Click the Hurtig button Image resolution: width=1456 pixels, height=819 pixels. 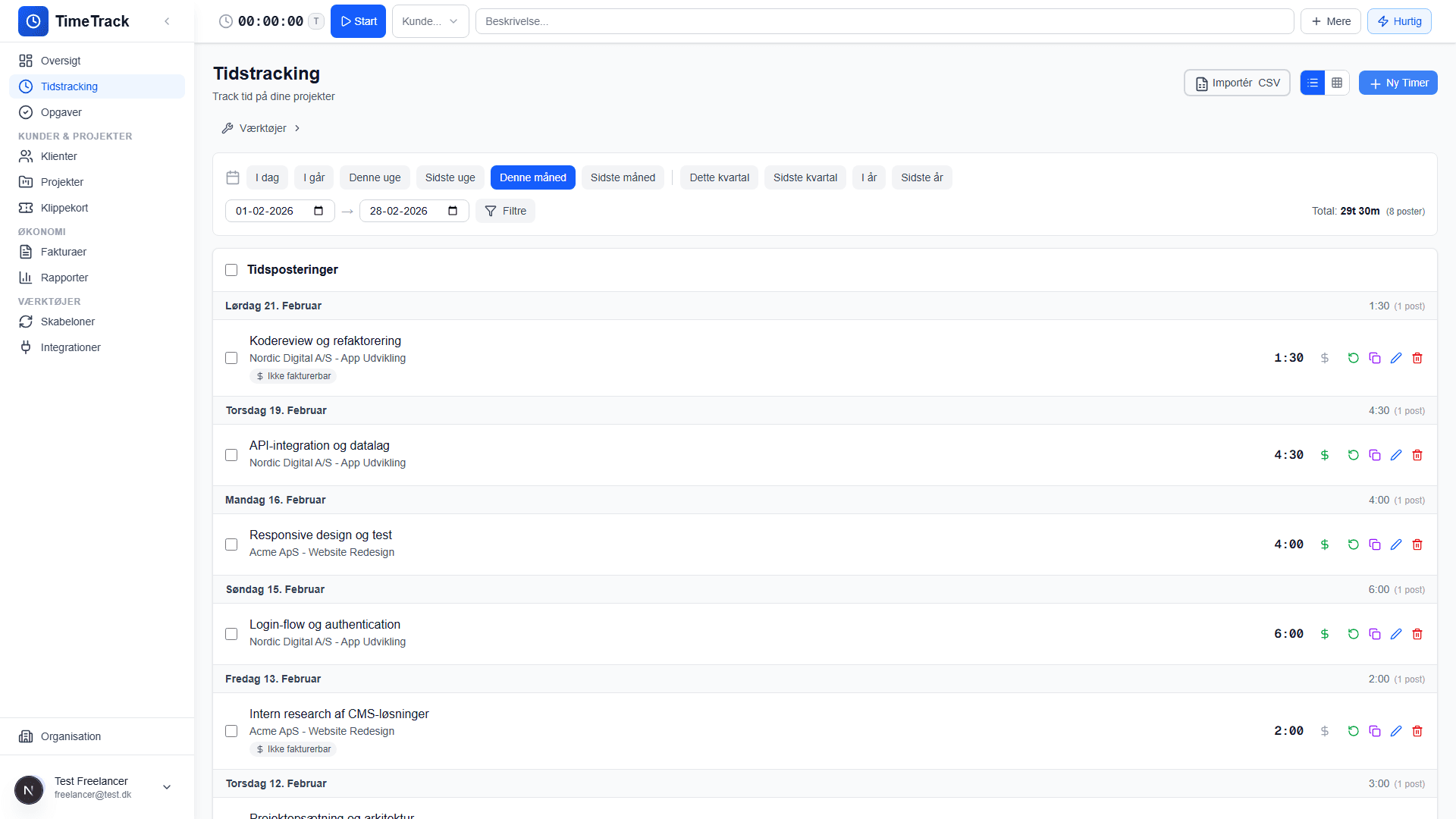[1399, 21]
